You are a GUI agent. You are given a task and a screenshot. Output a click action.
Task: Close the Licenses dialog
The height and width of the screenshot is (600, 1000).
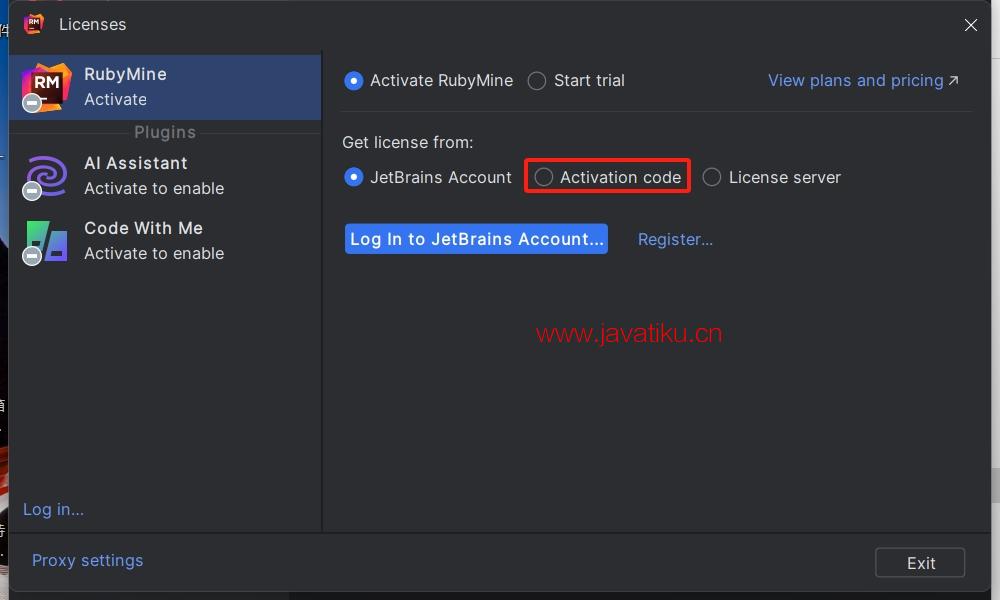coord(971,25)
